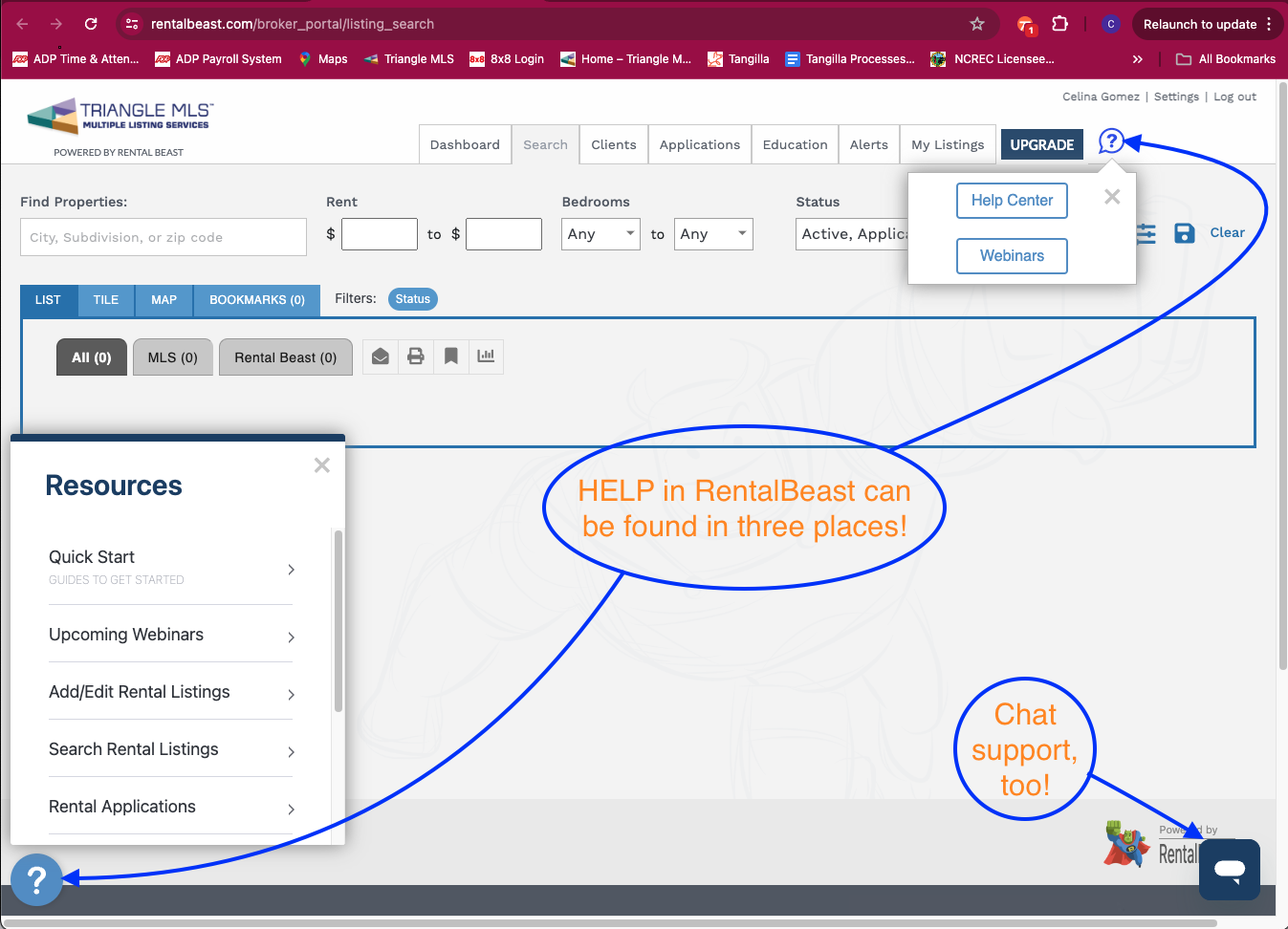Click the Webinars button

coord(1012,256)
